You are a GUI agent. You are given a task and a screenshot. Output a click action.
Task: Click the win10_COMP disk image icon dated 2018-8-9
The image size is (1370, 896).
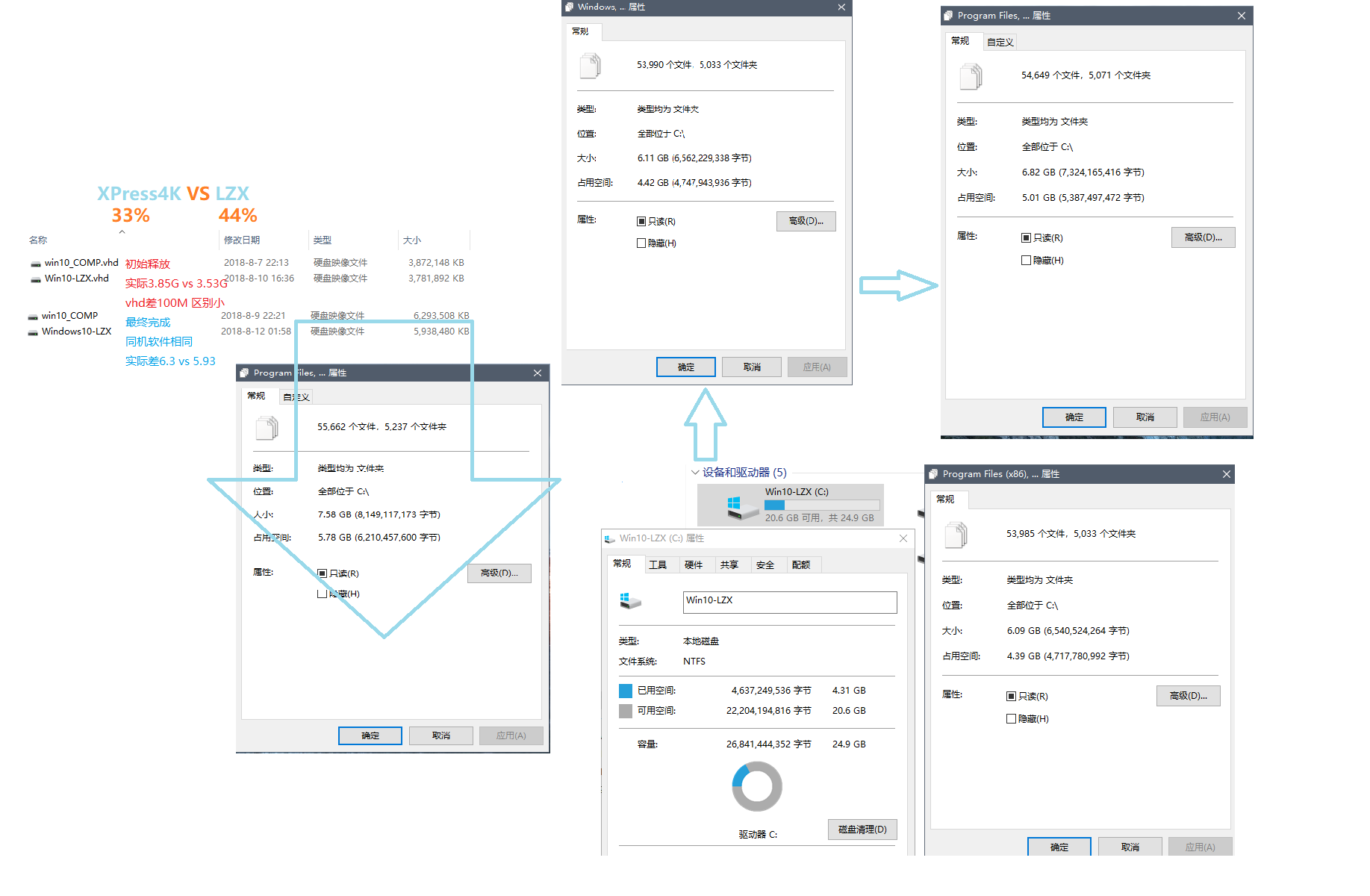32,317
